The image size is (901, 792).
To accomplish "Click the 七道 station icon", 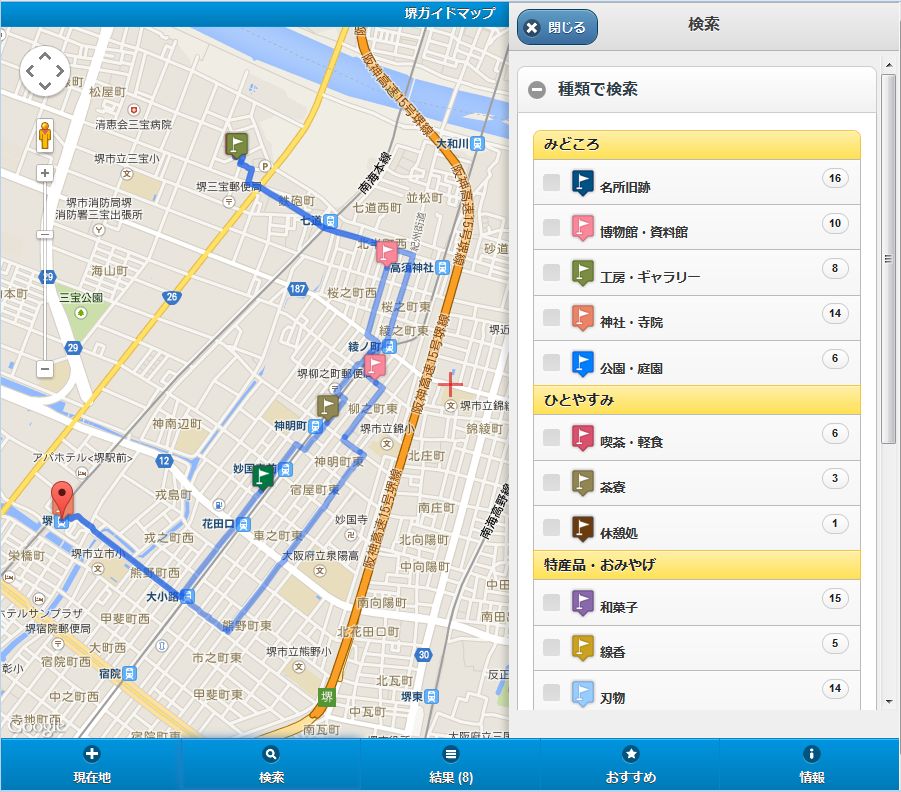I will click(330, 221).
